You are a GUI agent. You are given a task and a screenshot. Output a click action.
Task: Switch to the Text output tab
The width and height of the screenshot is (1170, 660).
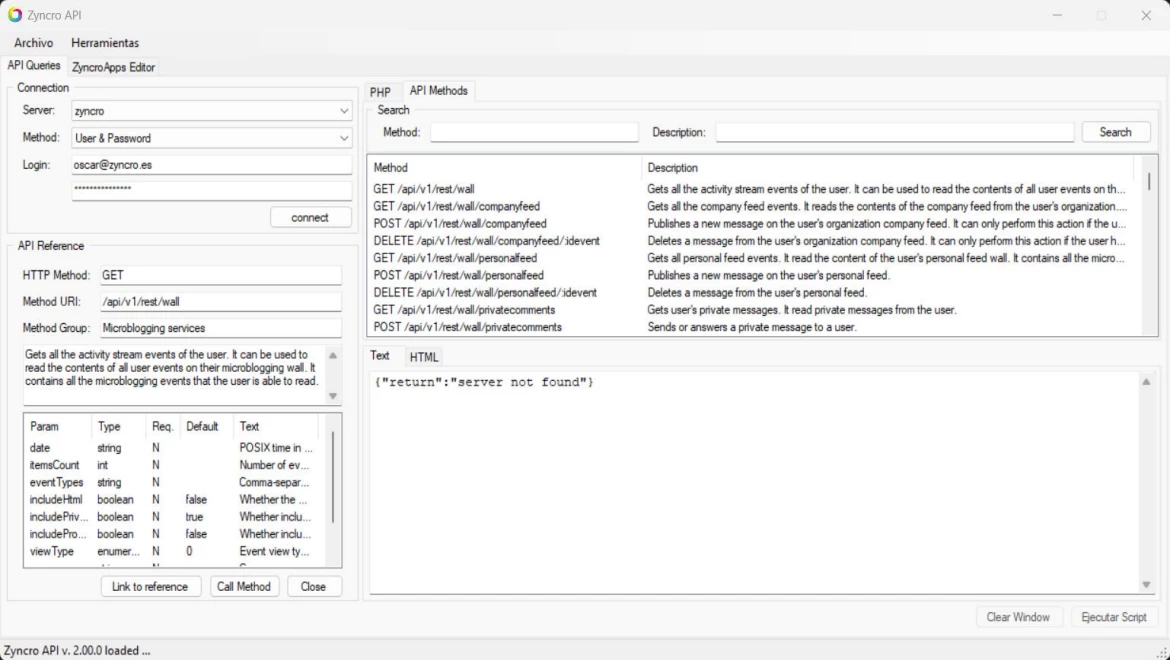pyautogui.click(x=380, y=356)
